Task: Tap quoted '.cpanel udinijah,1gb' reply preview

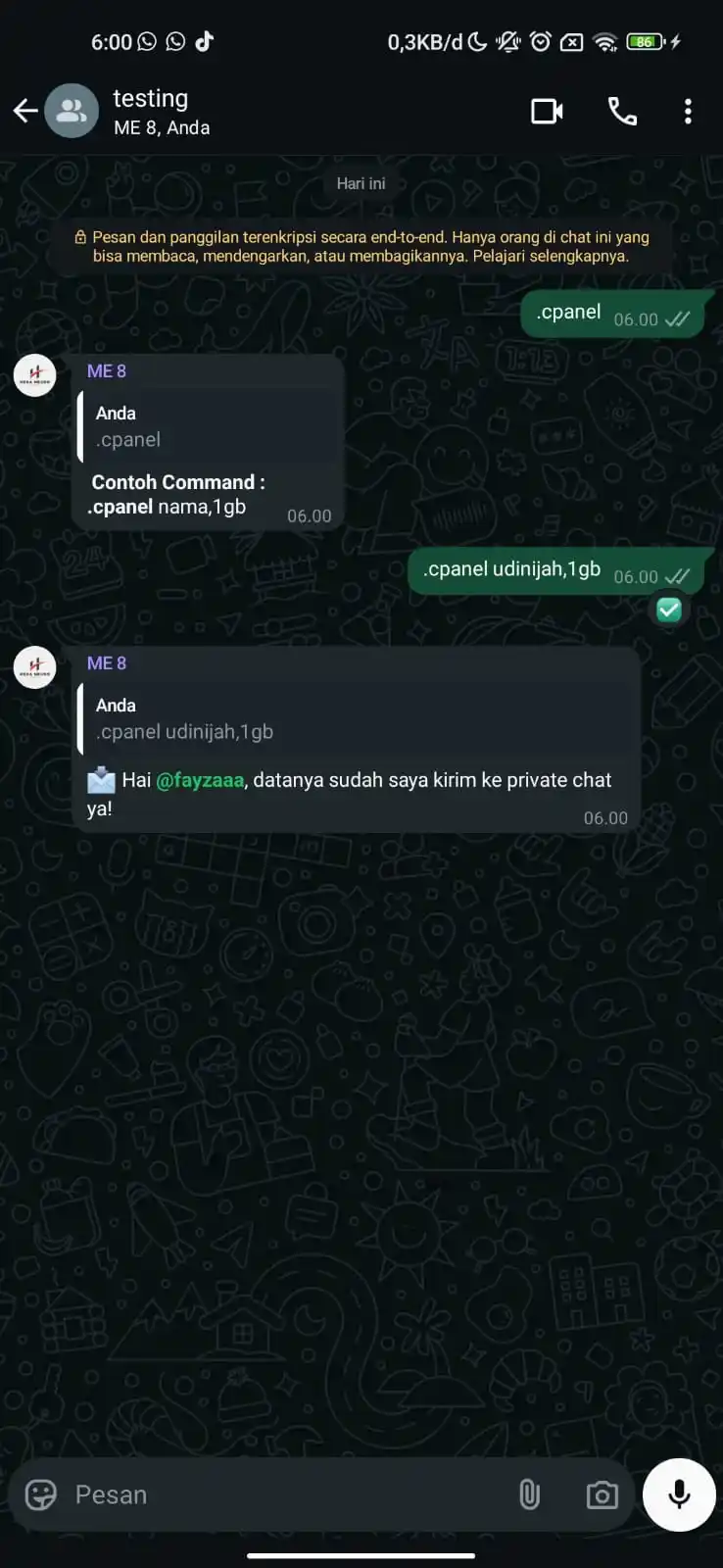Action: click(x=358, y=718)
